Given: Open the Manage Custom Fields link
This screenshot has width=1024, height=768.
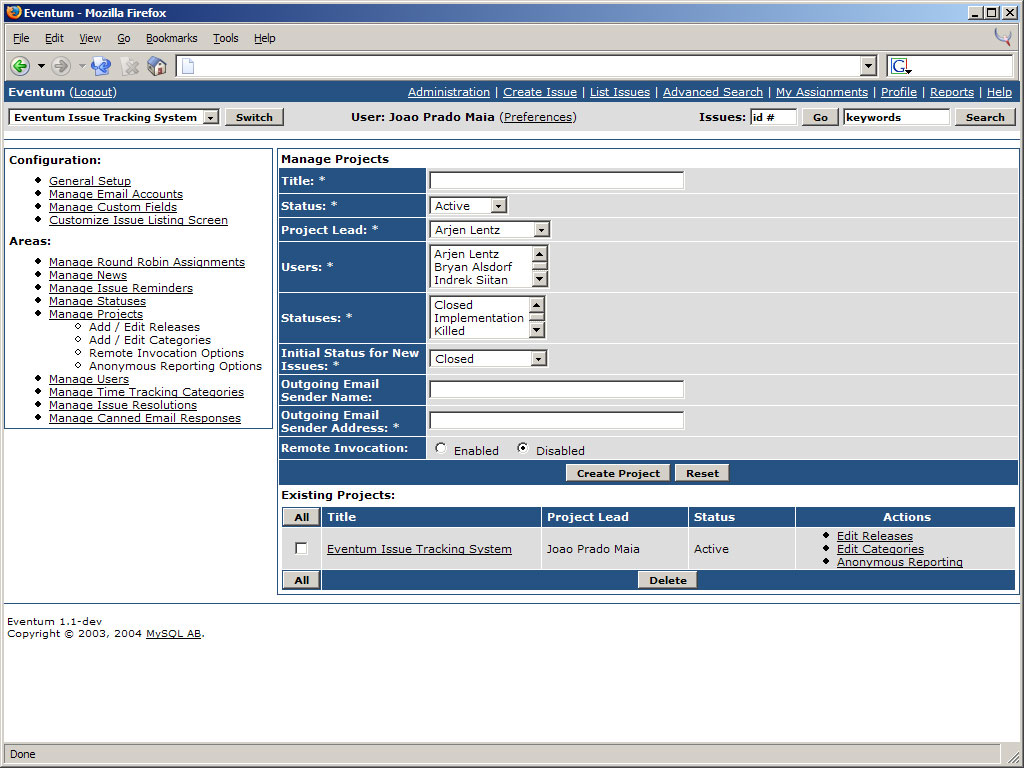Looking at the screenshot, I should (x=112, y=207).
